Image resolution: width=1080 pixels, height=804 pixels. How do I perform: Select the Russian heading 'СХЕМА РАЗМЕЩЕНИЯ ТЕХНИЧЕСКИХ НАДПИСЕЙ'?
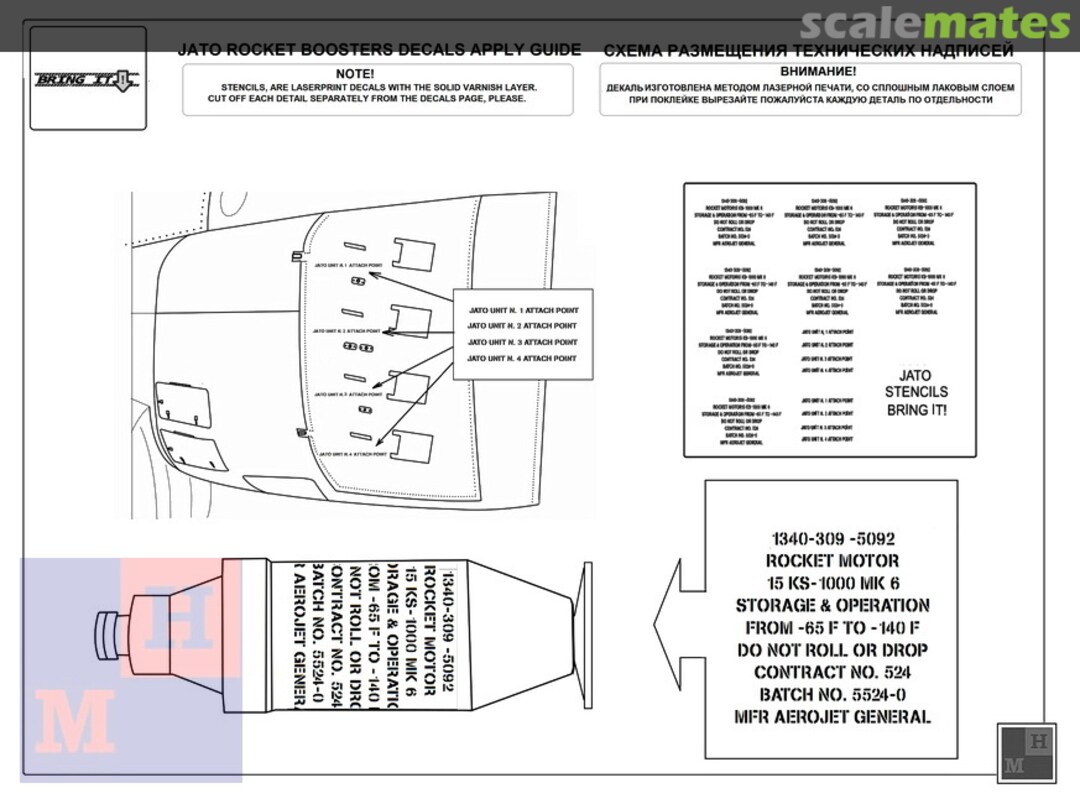coord(808,51)
